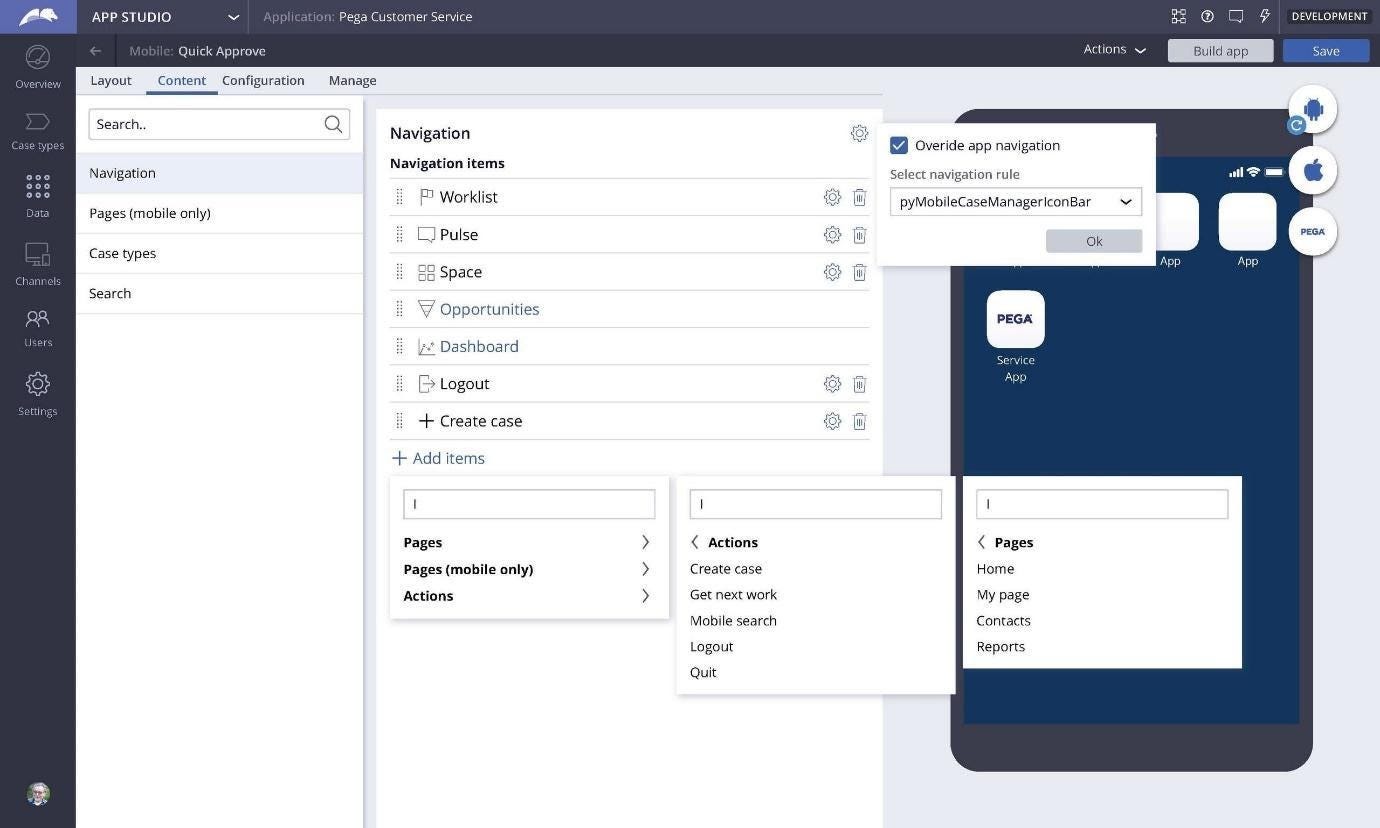Image resolution: width=1380 pixels, height=828 pixels.
Task: Open the help question mark icon in header
Action: (1207, 16)
